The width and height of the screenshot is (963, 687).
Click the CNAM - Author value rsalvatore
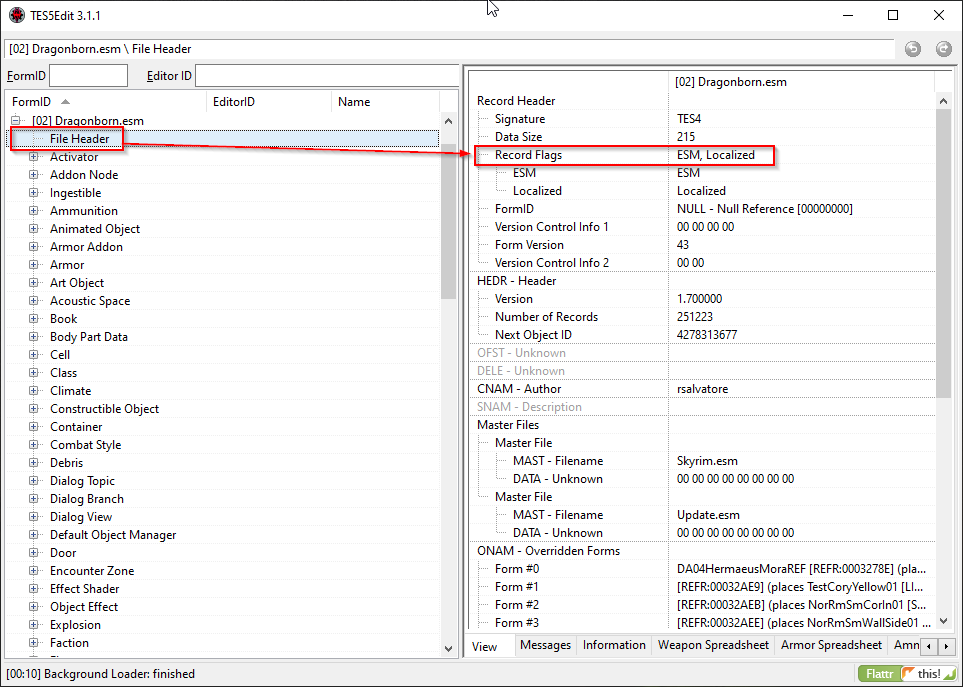702,389
